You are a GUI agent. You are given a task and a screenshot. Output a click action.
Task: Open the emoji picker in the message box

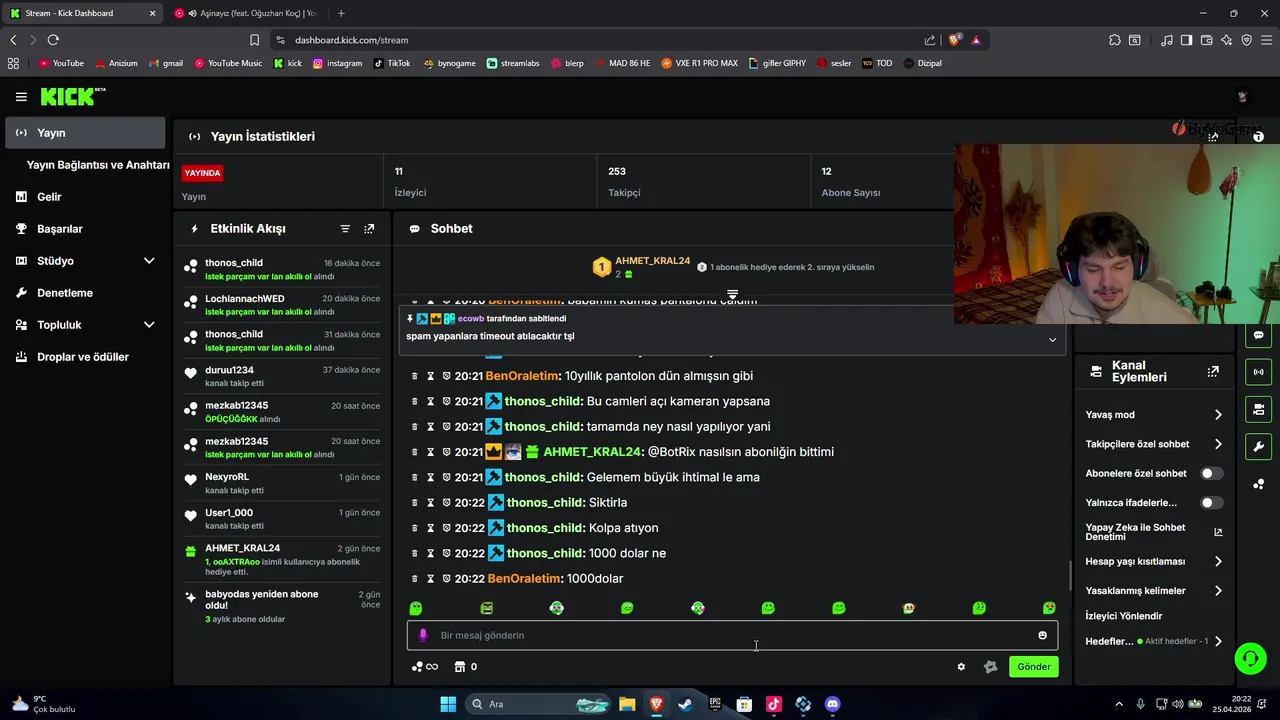[x=1042, y=635]
